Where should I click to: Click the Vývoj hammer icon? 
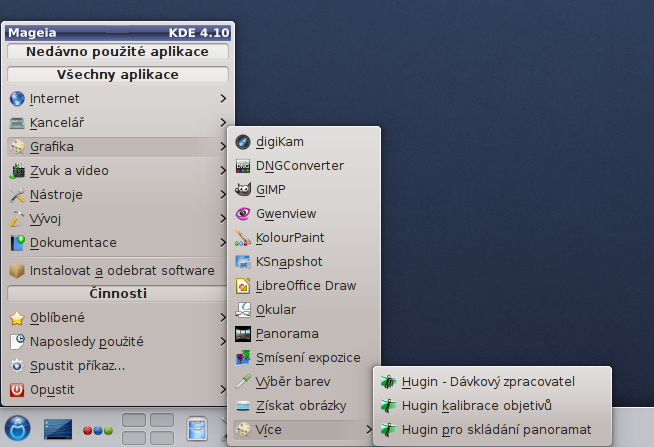click(x=17, y=219)
